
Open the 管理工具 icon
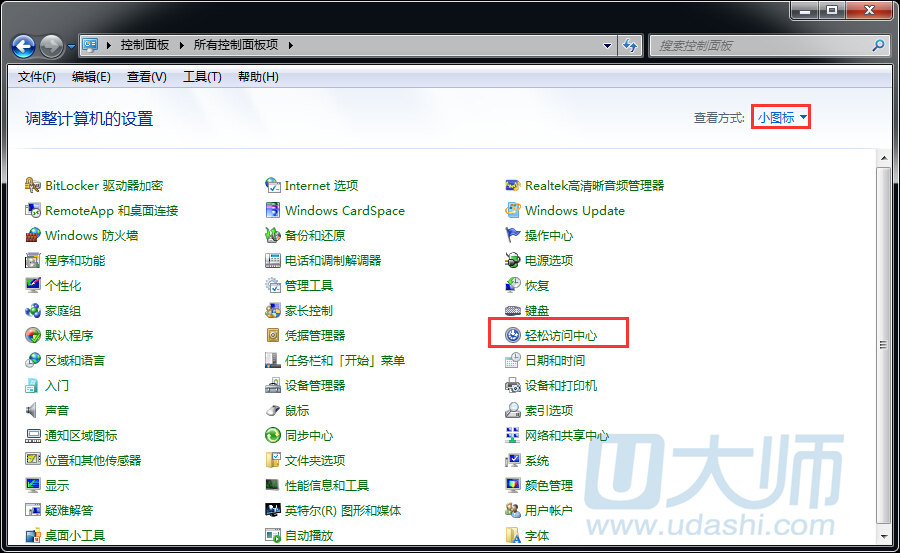[x=273, y=285]
